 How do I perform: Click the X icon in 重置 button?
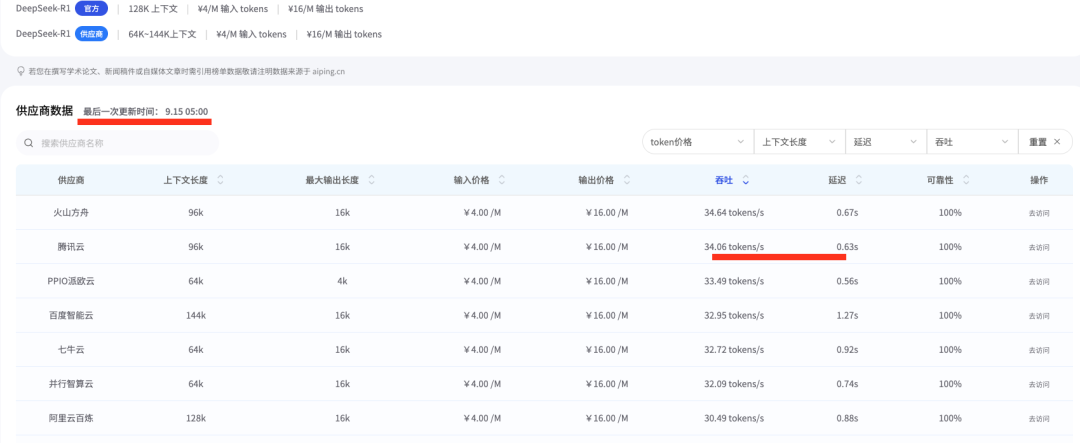(1057, 142)
